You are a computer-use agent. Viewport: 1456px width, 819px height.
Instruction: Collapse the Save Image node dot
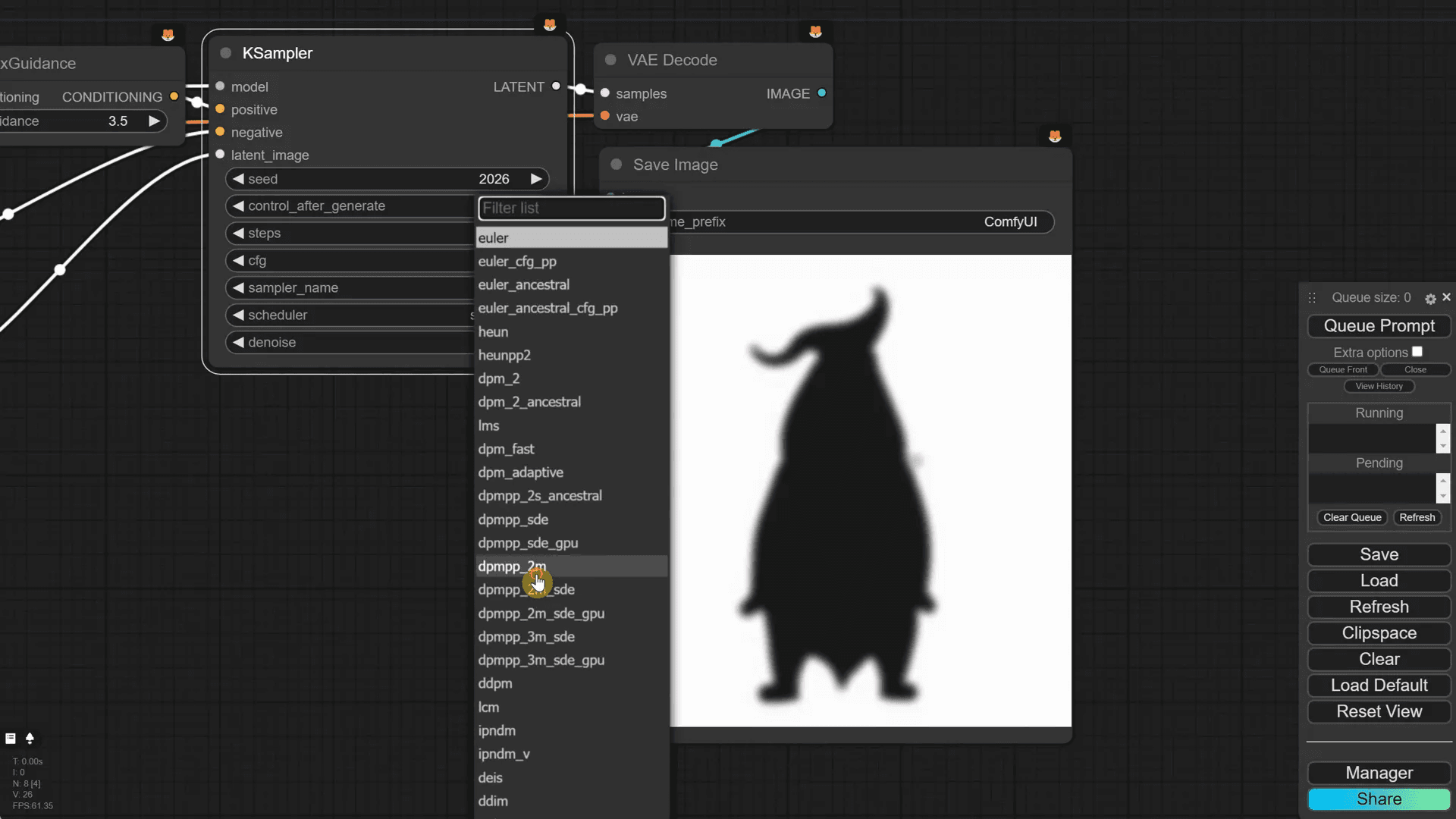click(617, 165)
